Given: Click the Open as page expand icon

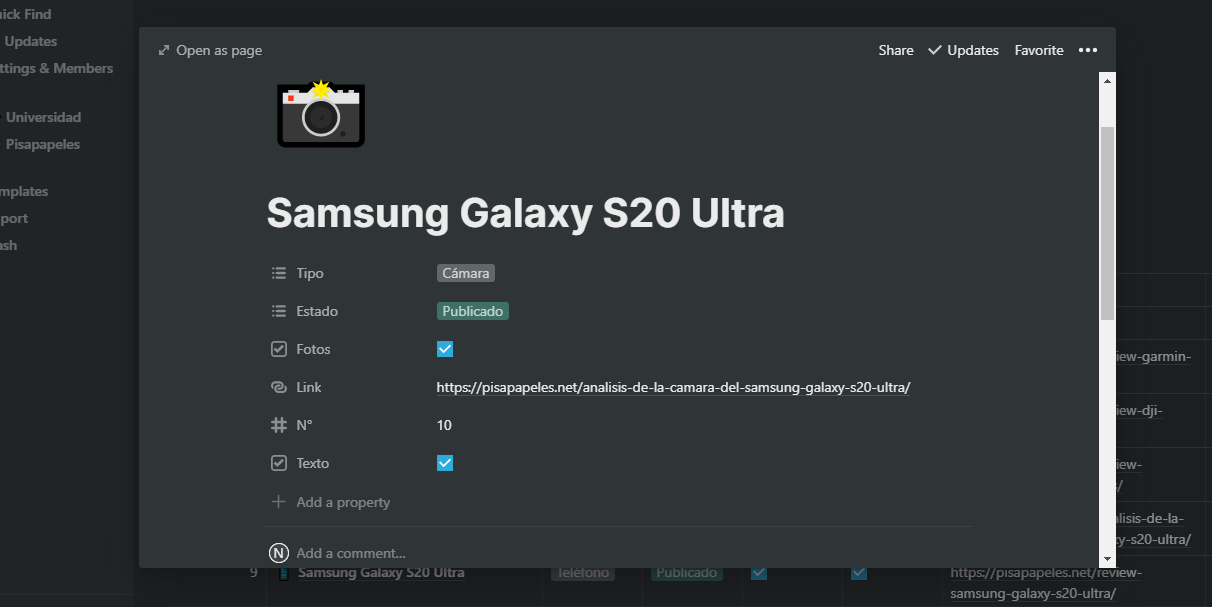Looking at the screenshot, I should point(164,50).
